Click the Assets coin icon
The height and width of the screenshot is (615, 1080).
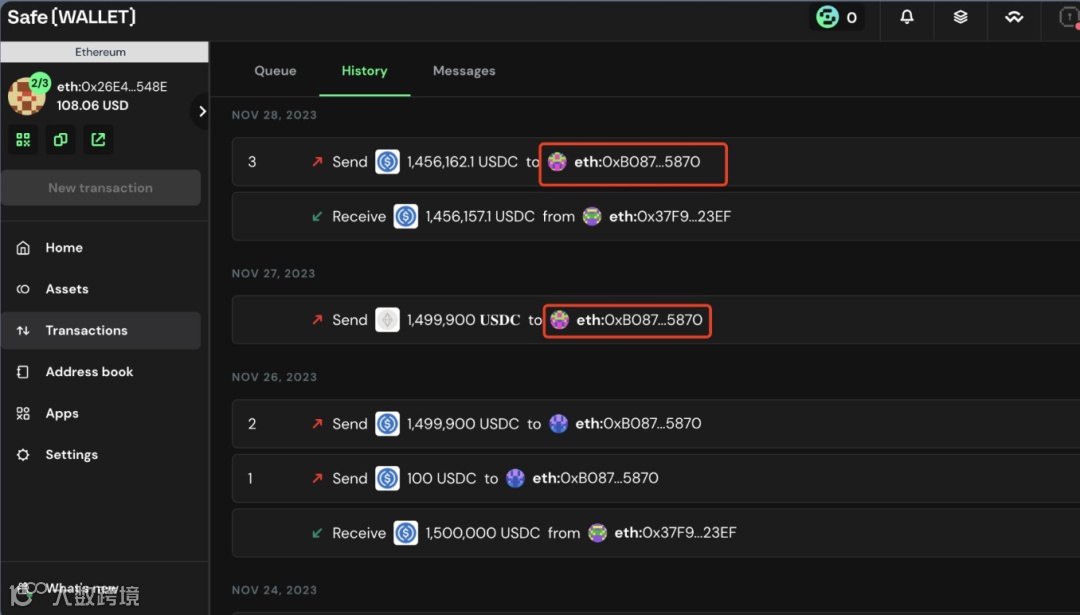pyautogui.click(x=23, y=289)
